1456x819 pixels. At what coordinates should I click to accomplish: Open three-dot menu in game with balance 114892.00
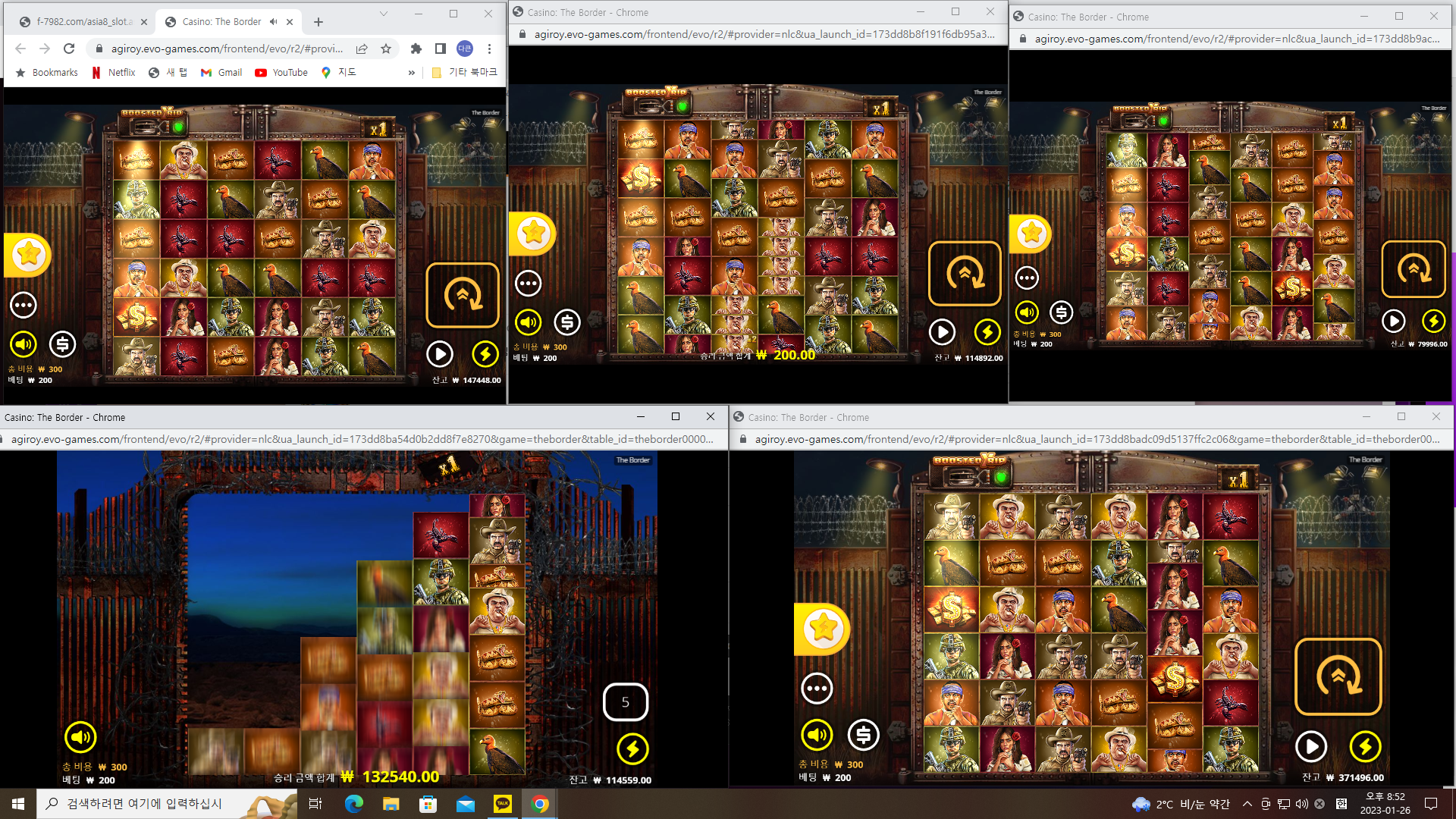(x=529, y=284)
